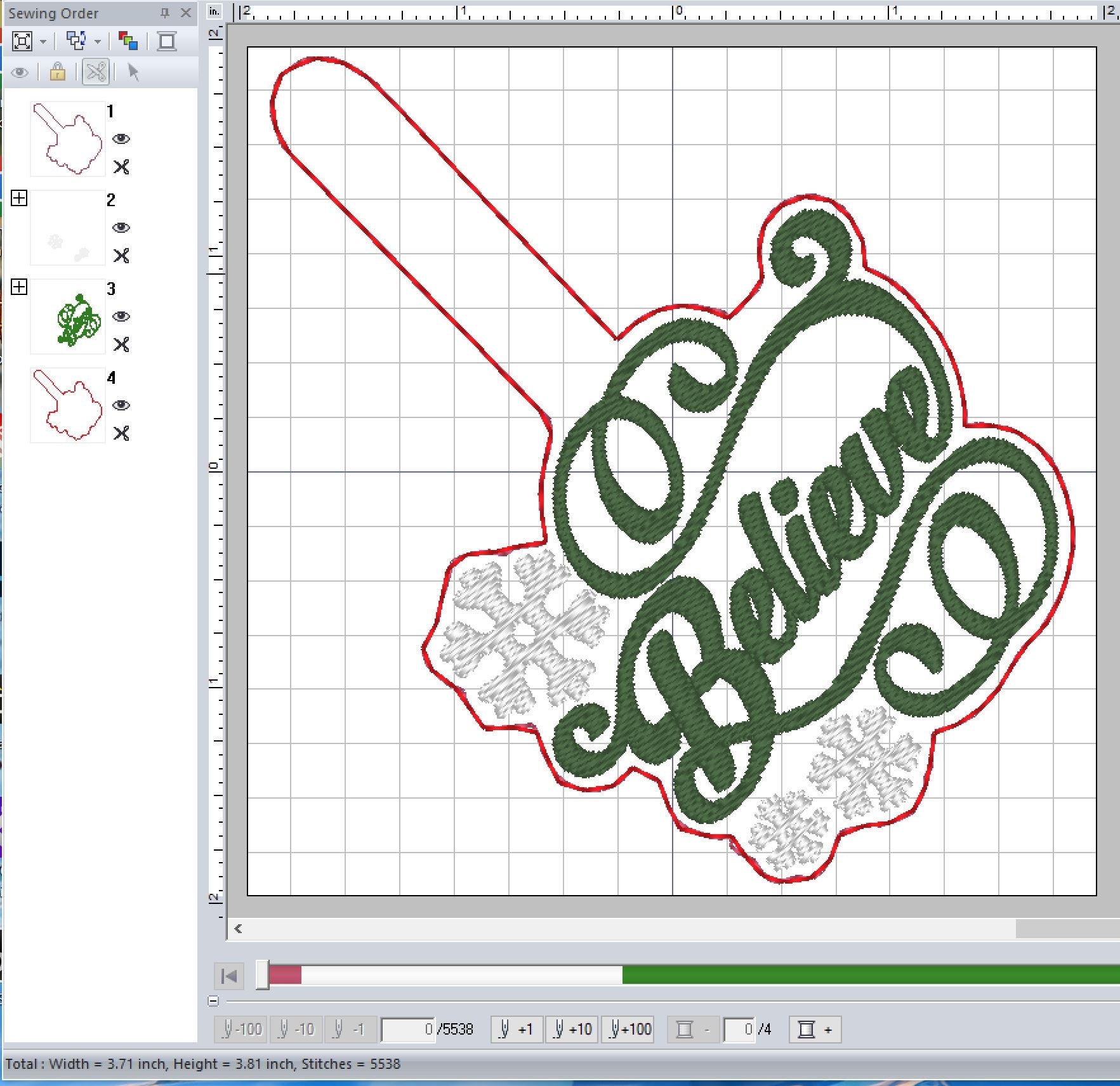The image size is (1120, 1086).
Task: Toggle visibility of the green item 3
Action: tap(121, 317)
